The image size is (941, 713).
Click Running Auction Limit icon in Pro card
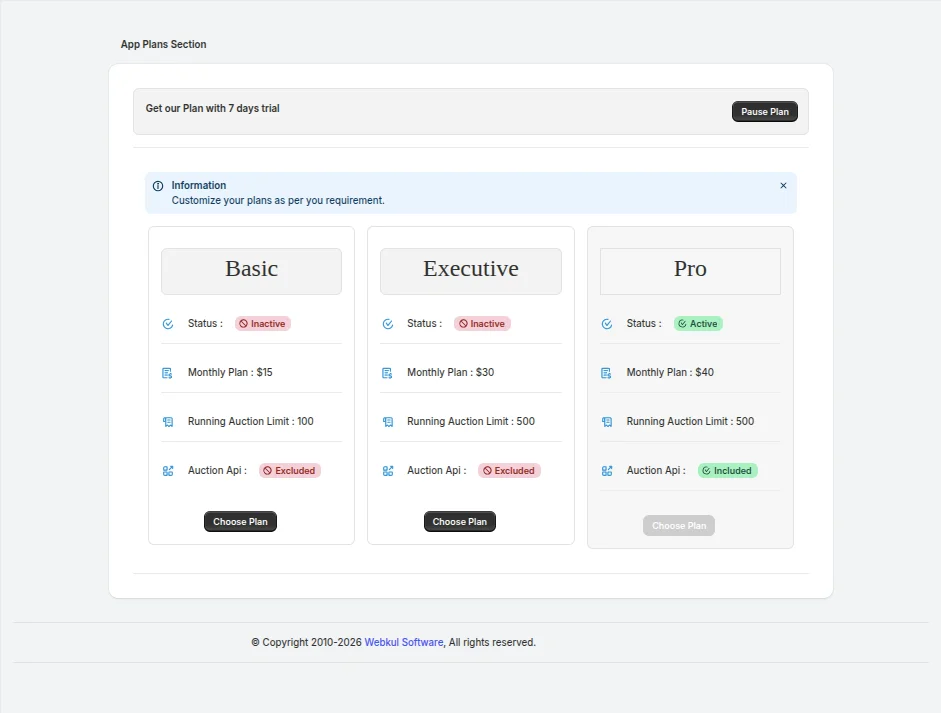607,422
